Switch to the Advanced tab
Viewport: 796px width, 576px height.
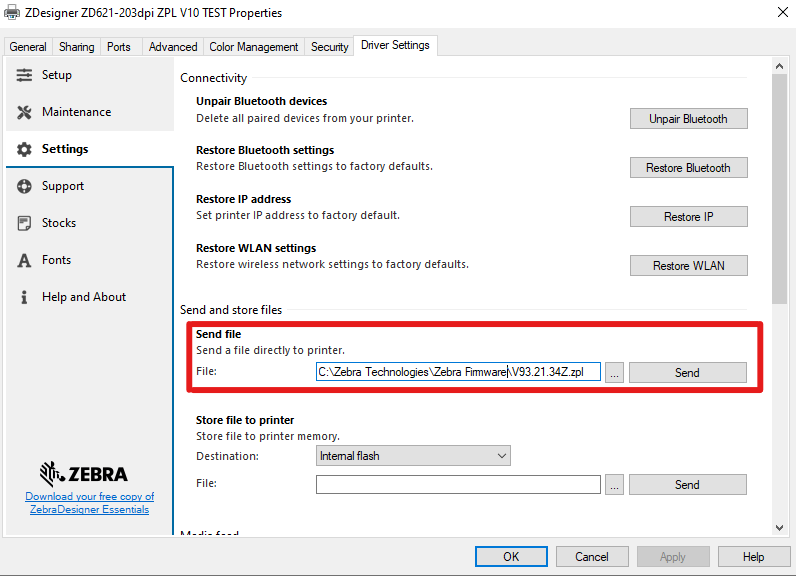pyautogui.click(x=173, y=47)
